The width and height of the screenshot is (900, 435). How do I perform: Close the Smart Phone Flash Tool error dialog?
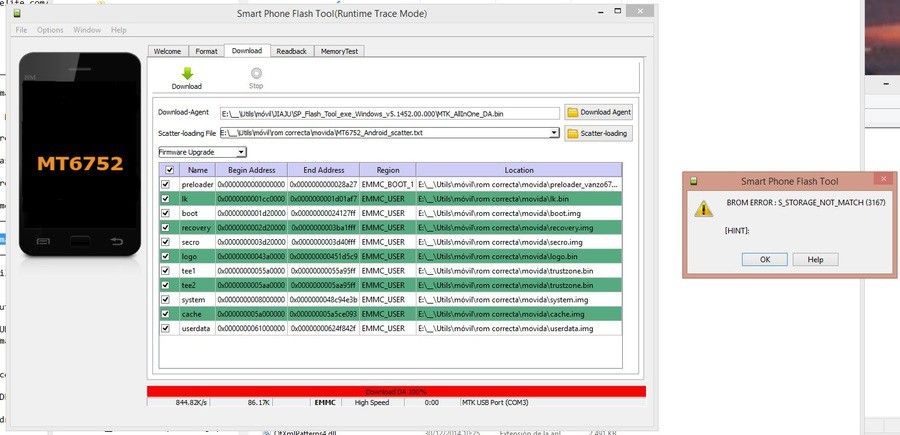click(x=883, y=180)
